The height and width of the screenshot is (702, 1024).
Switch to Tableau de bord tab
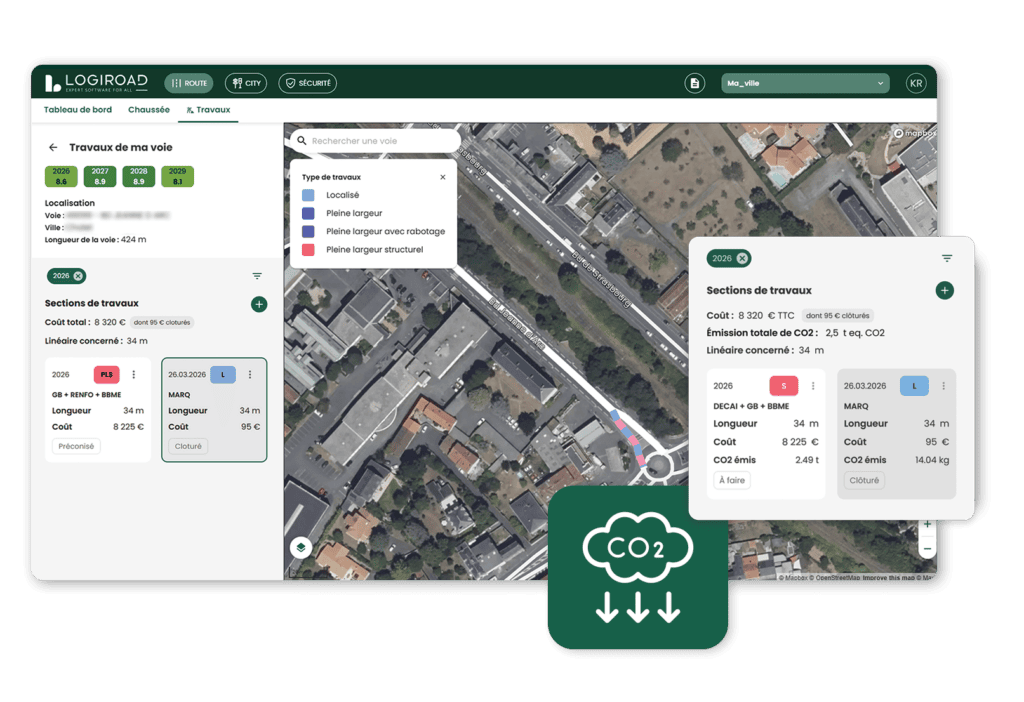click(x=78, y=110)
